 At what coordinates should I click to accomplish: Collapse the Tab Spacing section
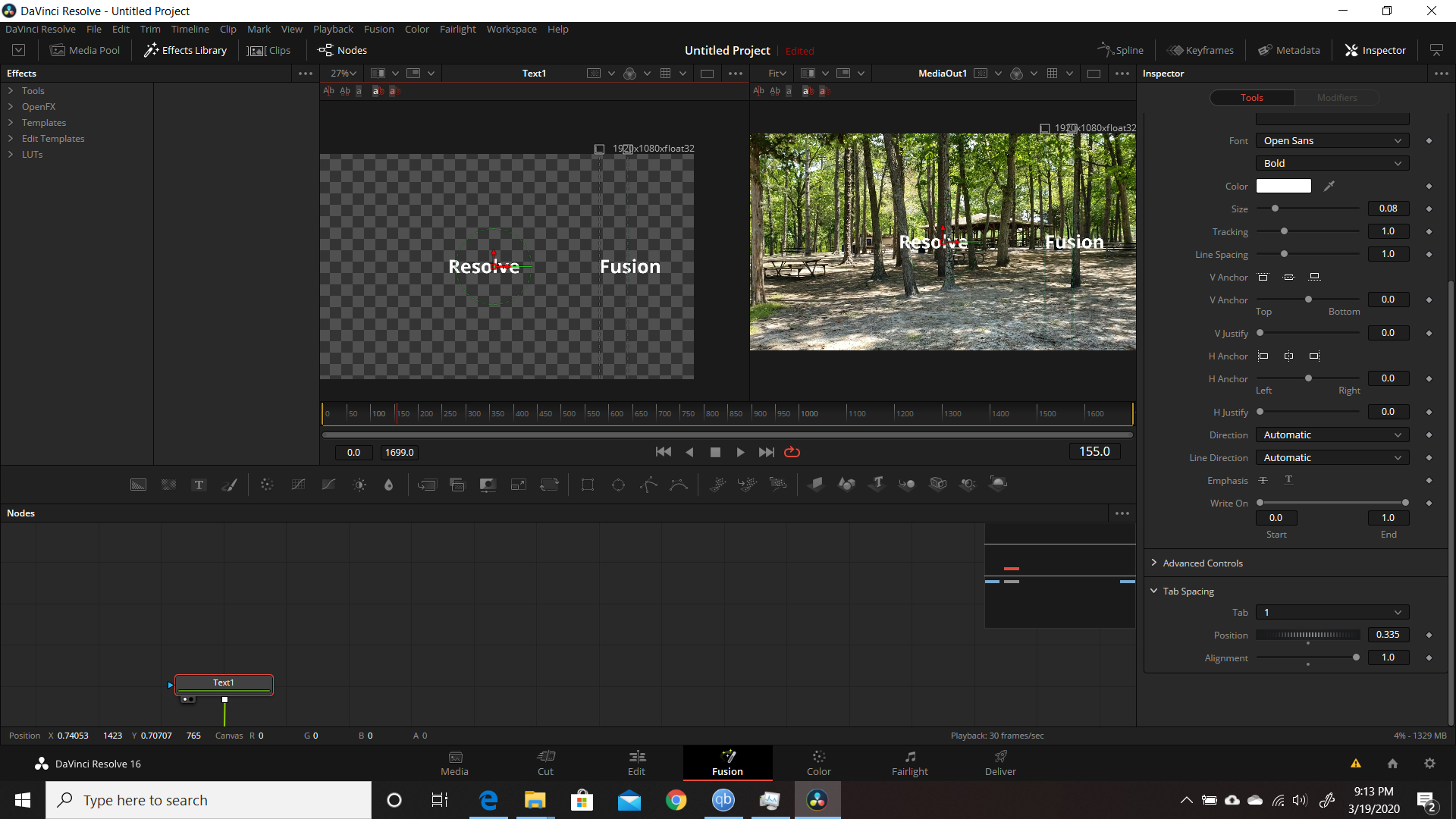click(x=1153, y=591)
